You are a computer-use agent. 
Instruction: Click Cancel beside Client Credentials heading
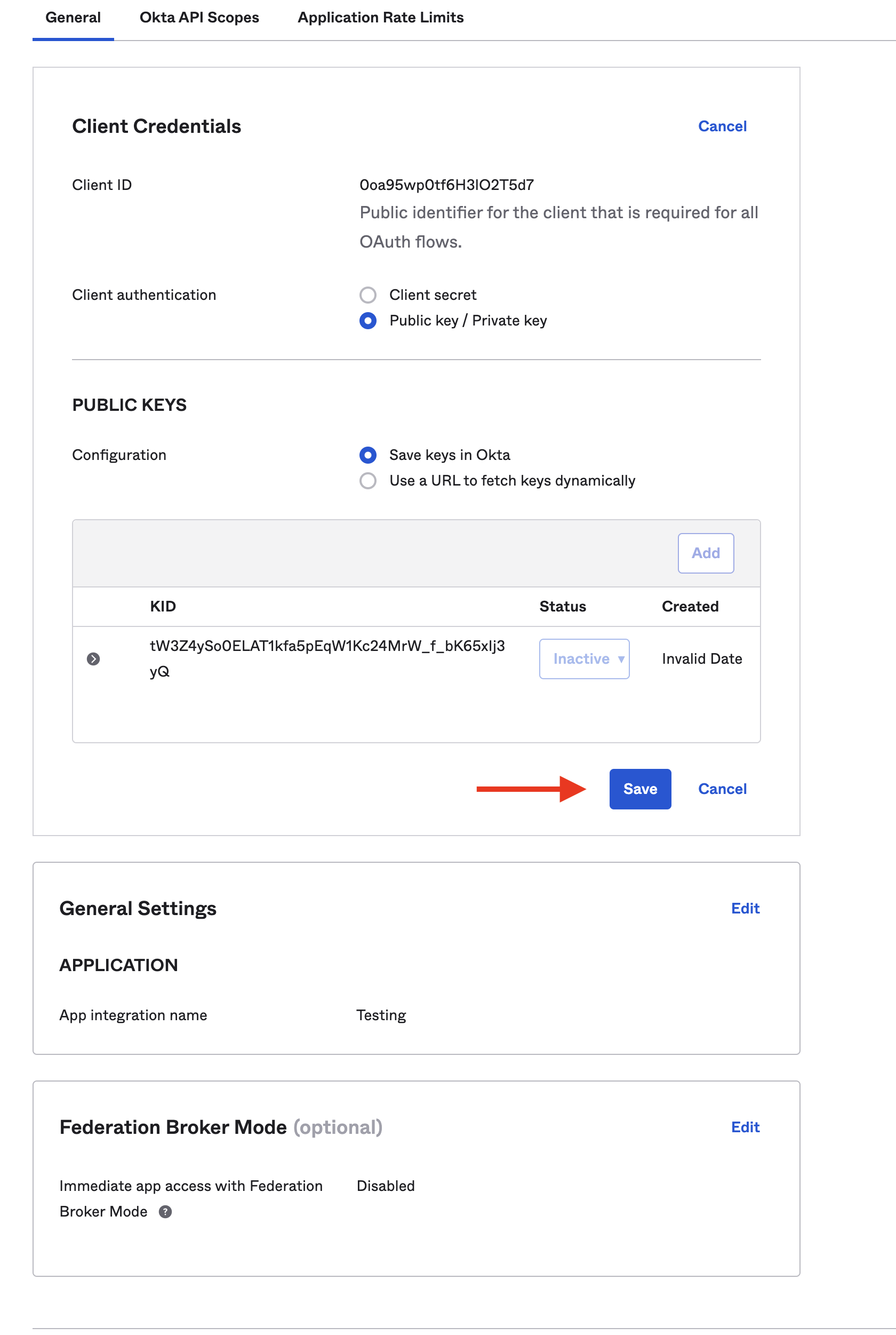(722, 126)
